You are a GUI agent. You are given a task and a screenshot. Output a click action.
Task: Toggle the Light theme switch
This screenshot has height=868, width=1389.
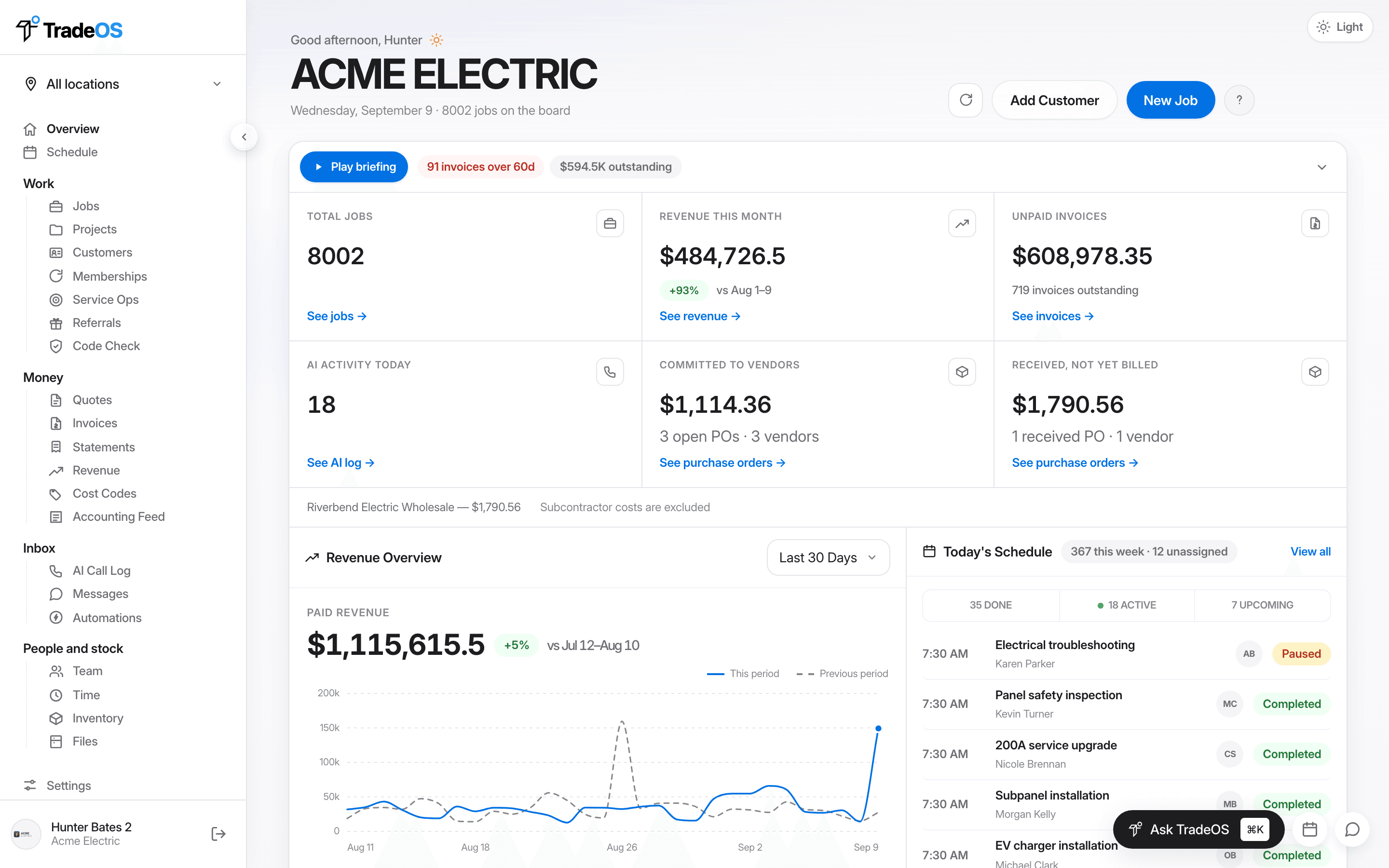(1340, 27)
